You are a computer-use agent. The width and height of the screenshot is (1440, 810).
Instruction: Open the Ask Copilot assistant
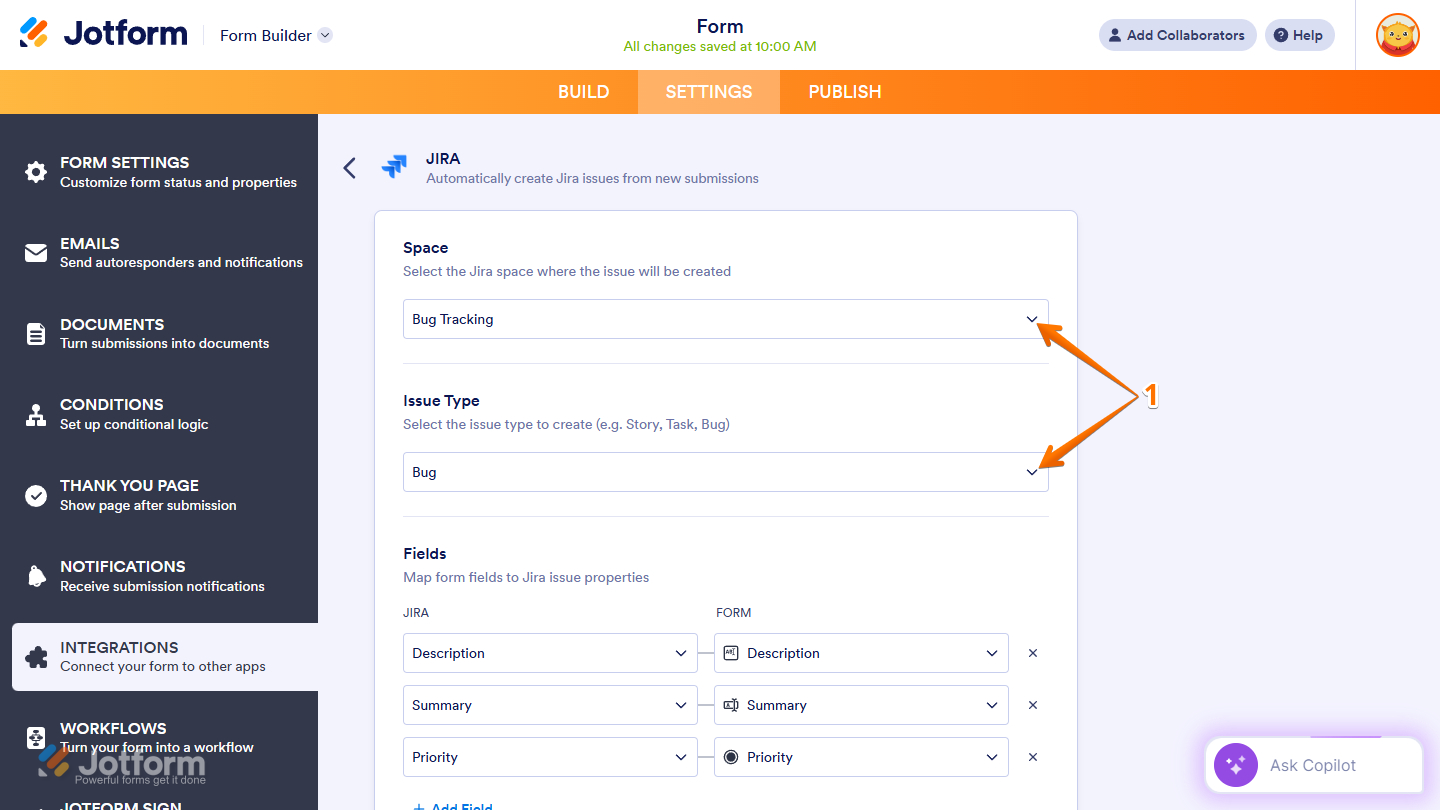[x=1313, y=765]
